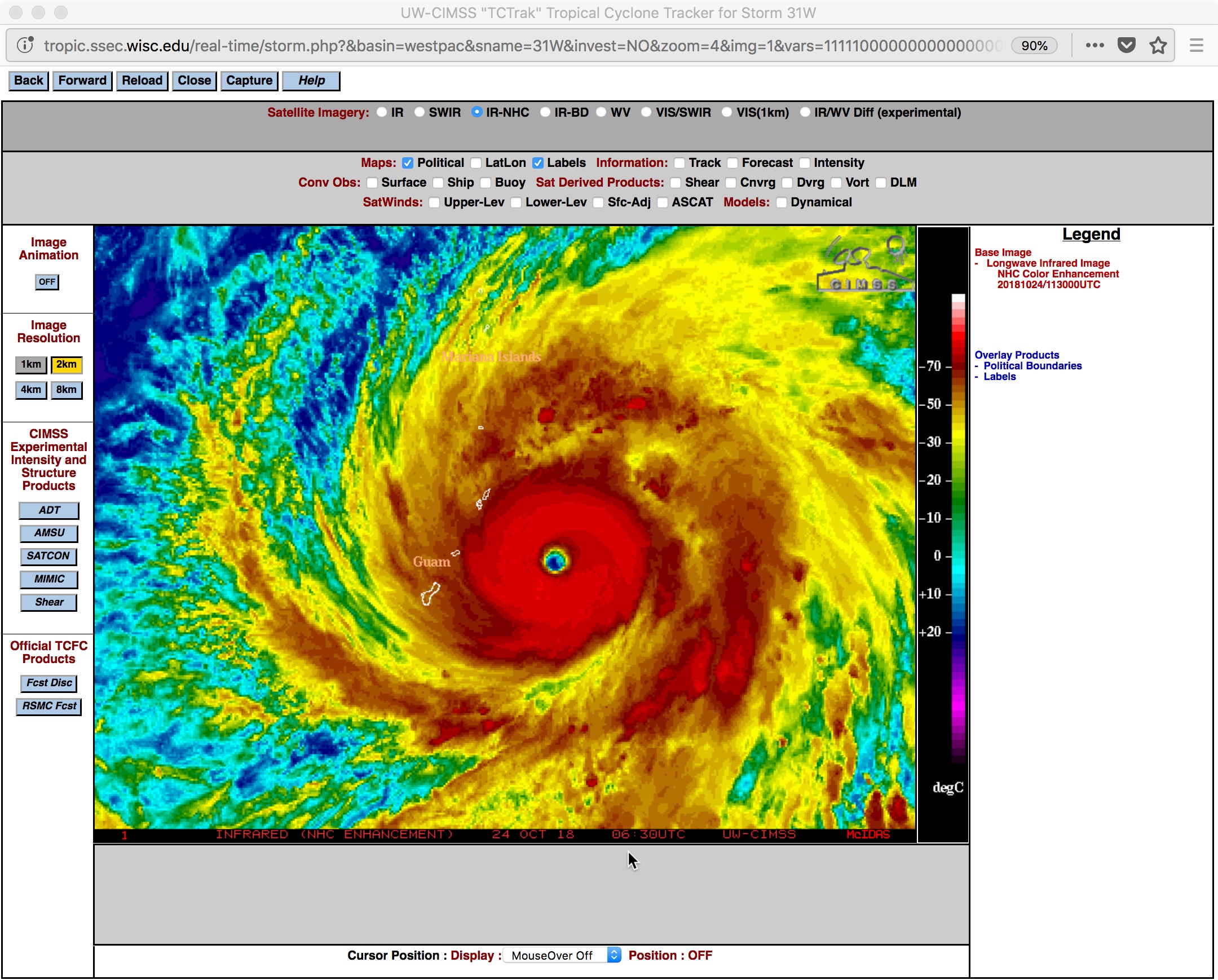Open the RSMC Fcst product

point(49,706)
